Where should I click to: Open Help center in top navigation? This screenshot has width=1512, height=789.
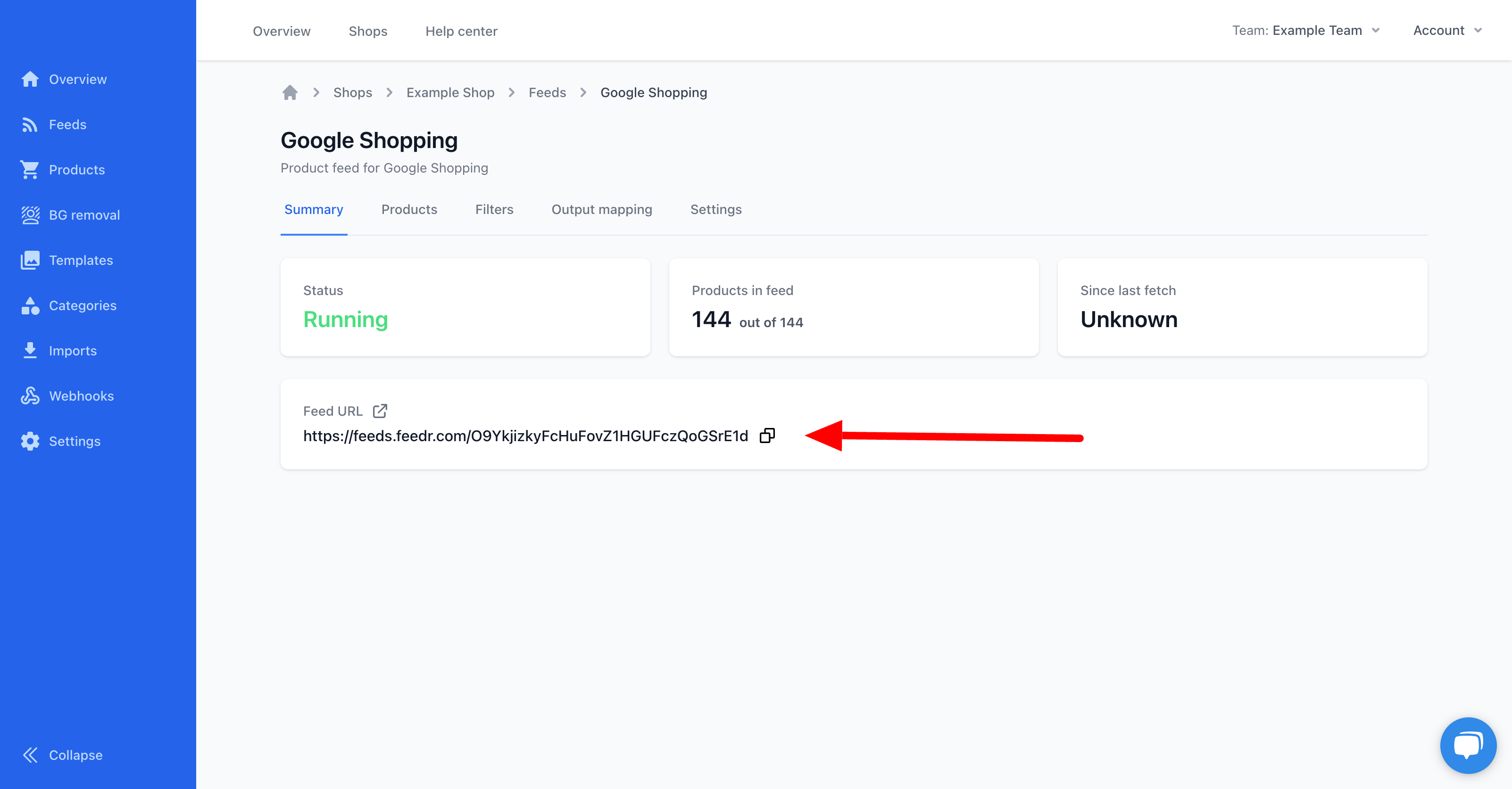click(x=461, y=31)
